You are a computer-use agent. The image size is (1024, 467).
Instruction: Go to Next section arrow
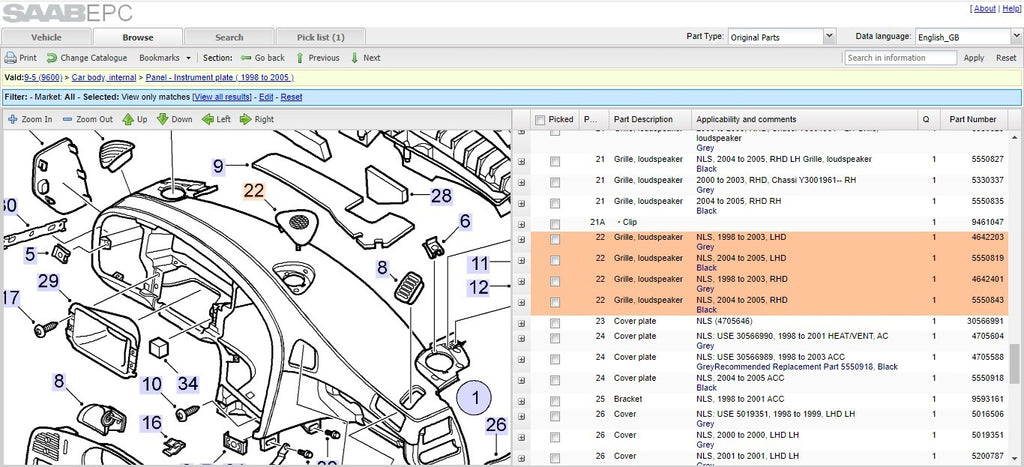click(x=355, y=58)
